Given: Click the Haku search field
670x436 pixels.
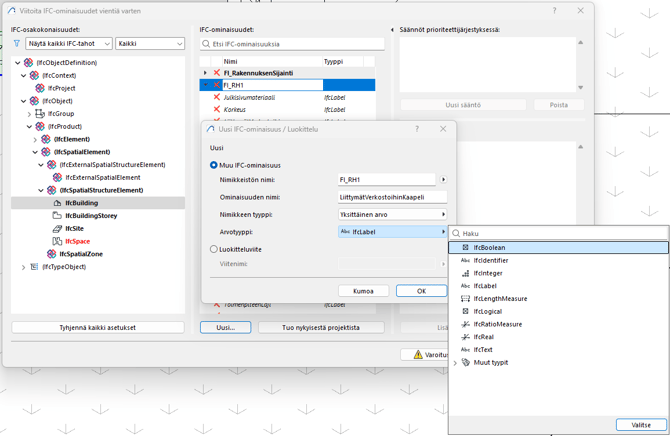Looking at the screenshot, I should tap(560, 234).
